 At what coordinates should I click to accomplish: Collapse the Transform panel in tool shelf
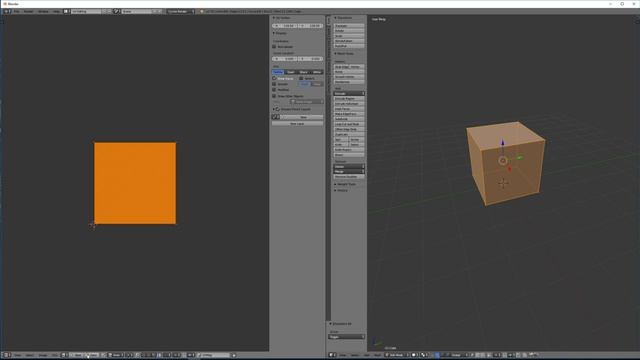[343, 18]
